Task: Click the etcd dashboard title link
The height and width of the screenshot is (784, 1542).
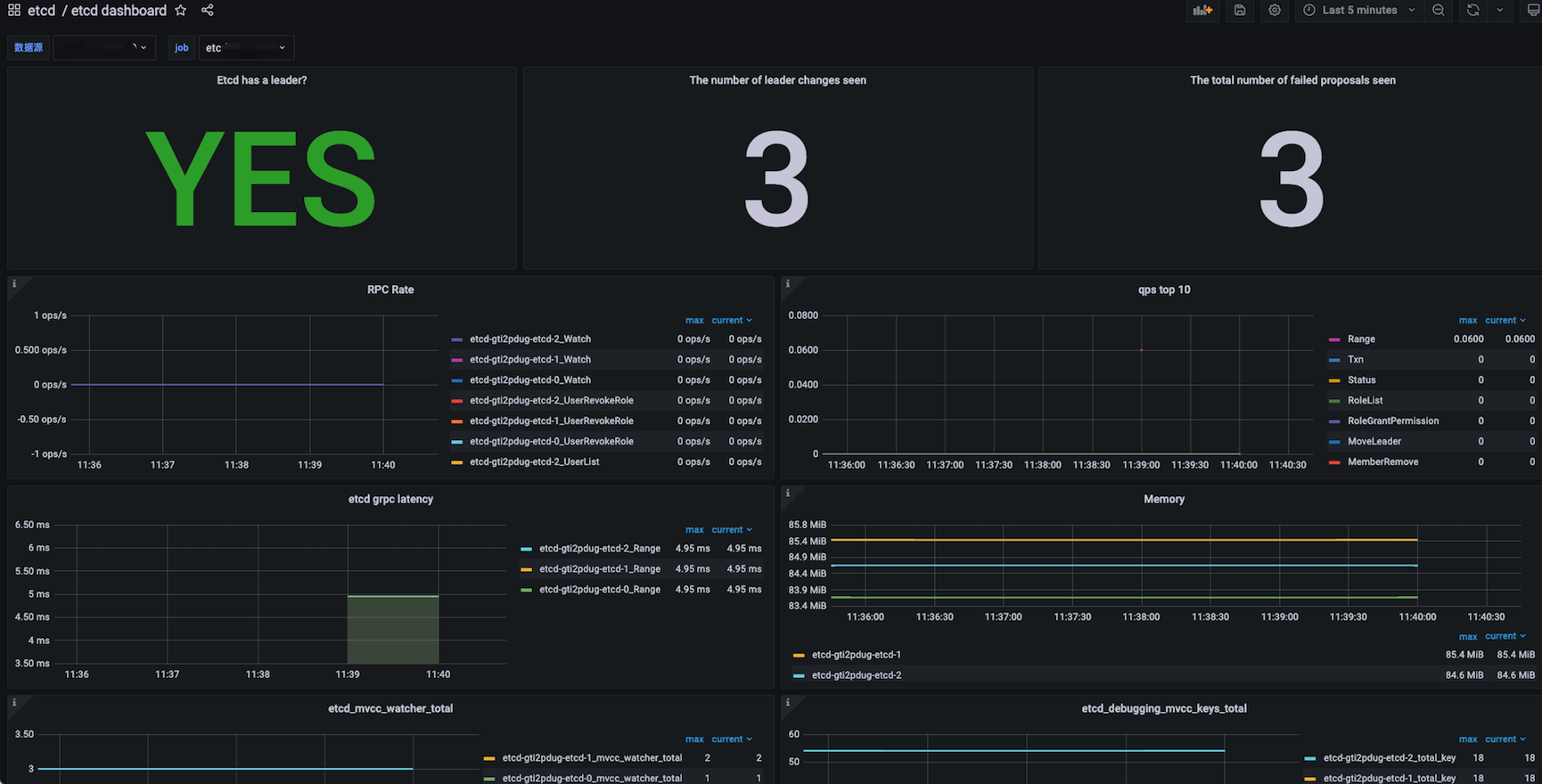Action: (119, 11)
